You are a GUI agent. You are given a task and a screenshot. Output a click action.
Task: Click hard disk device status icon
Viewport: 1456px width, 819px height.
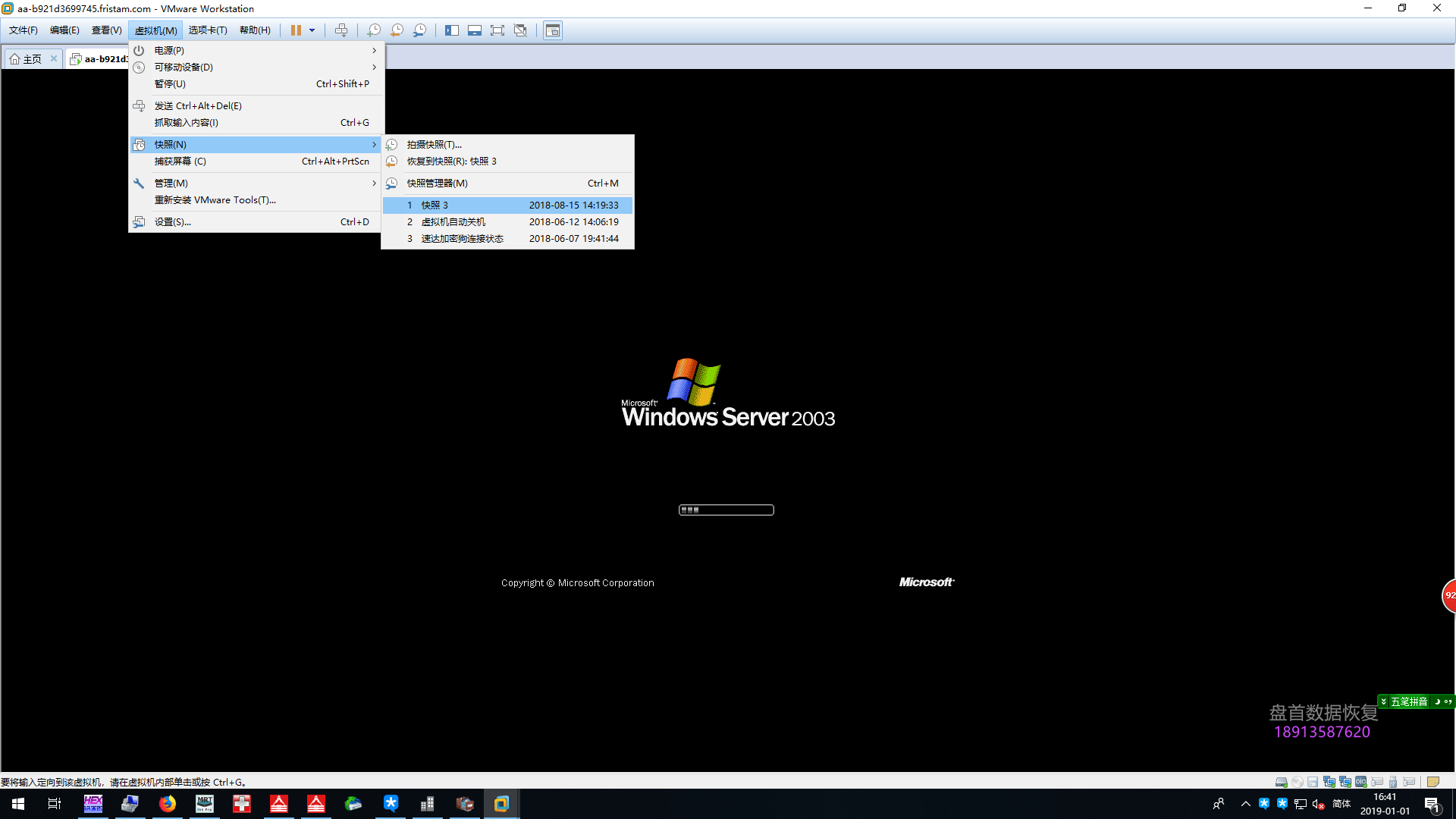(x=1282, y=782)
